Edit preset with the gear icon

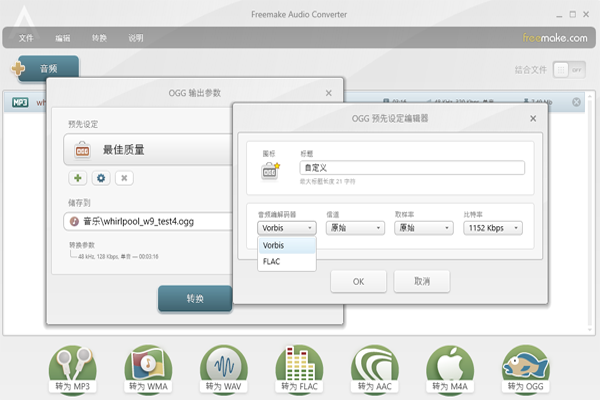point(101,178)
